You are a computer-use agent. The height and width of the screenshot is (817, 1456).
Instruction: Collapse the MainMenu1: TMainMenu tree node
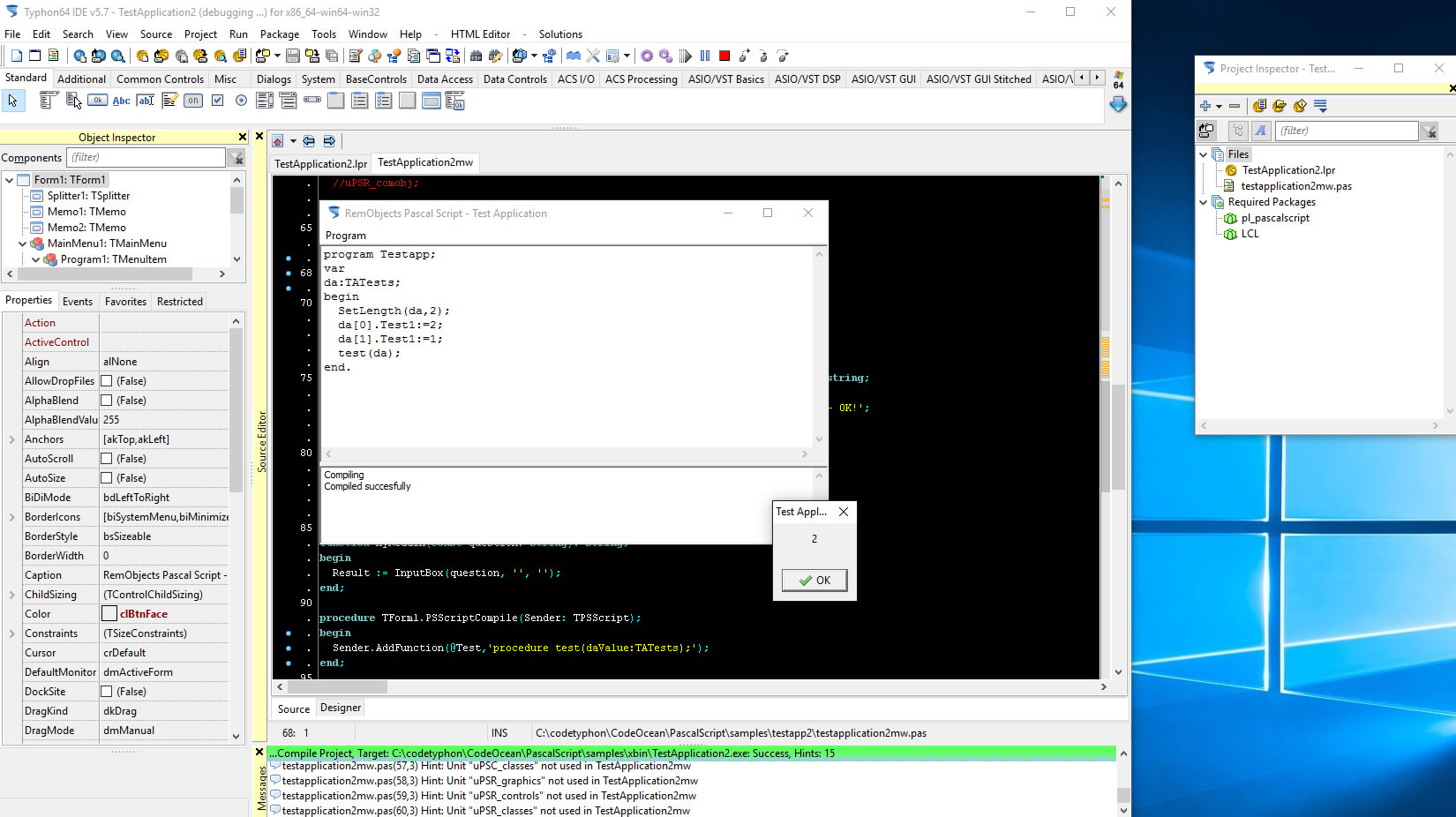(22, 244)
